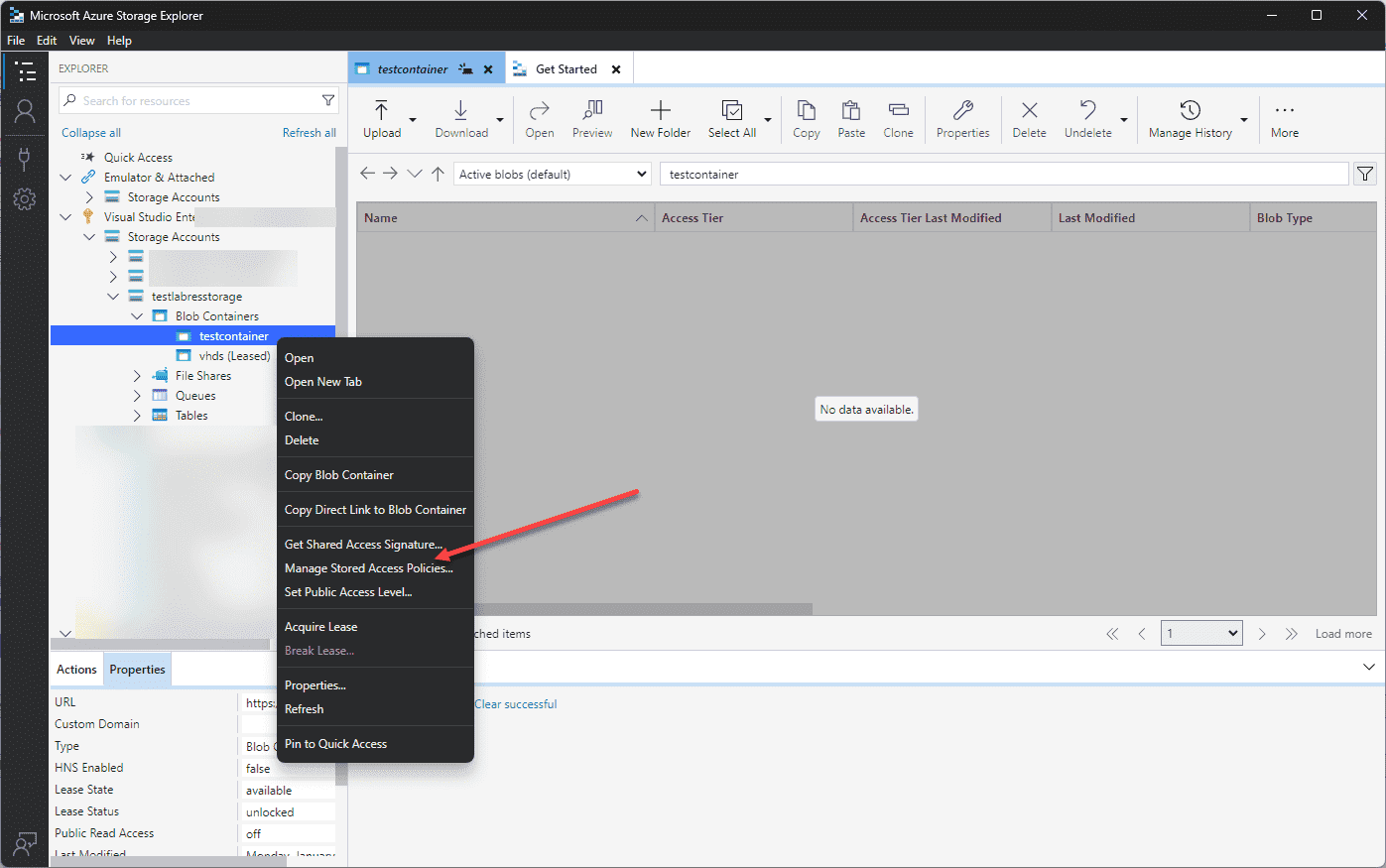Click the Collapse all link
This screenshot has width=1386, height=868.
coord(91,133)
